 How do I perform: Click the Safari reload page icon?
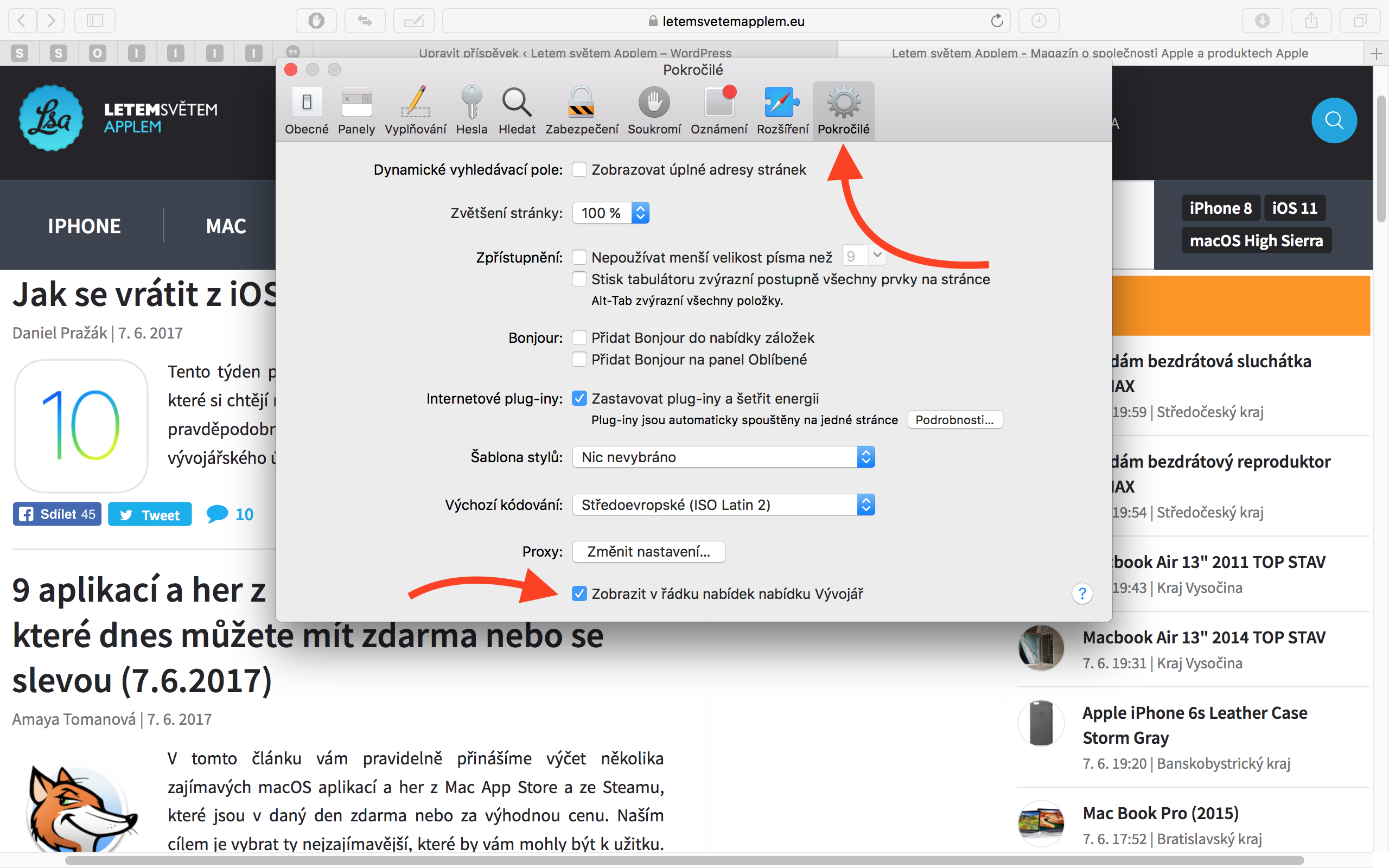[997, 21]
